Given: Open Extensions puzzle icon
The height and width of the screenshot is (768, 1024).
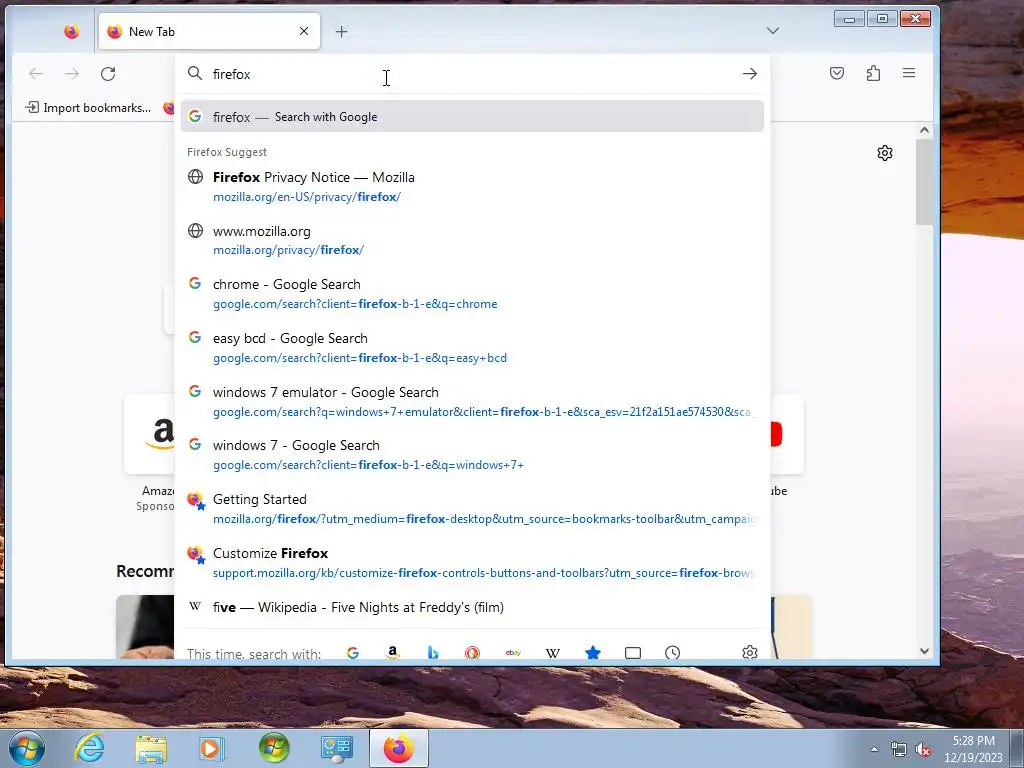Looking at the screenshot, I should 873,73.
